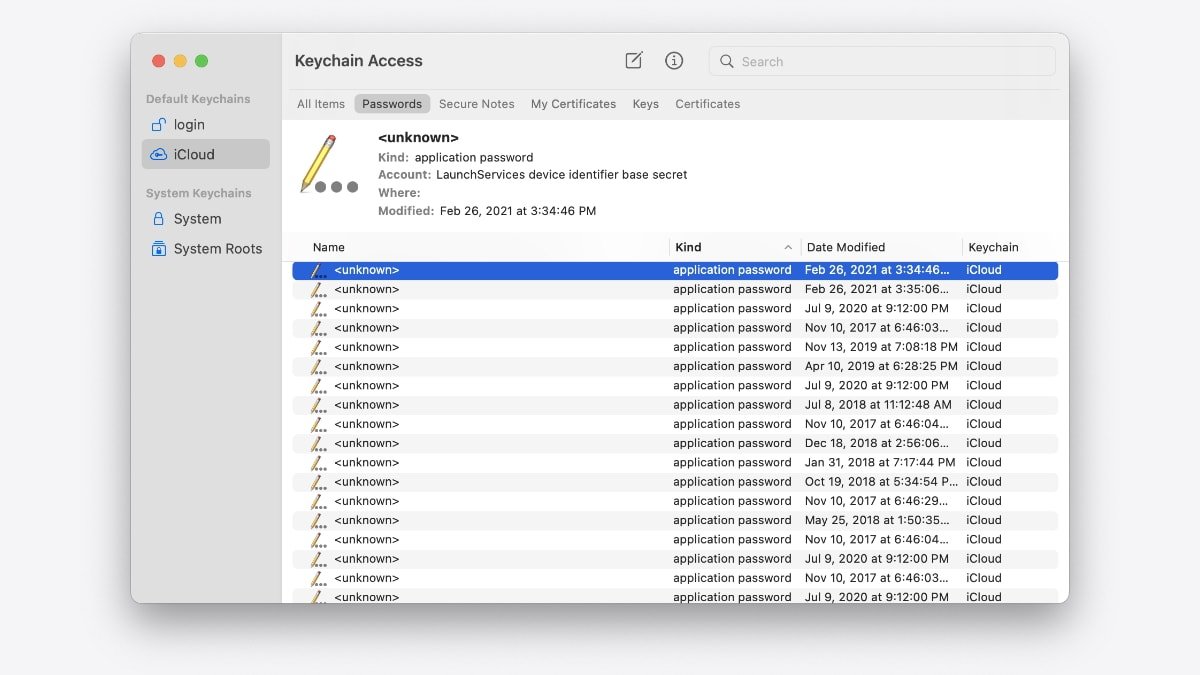Open the Secure Notes tab
Image resolution: width=1200 pixels, height=675 pixels.
click(x=476, y=104)
